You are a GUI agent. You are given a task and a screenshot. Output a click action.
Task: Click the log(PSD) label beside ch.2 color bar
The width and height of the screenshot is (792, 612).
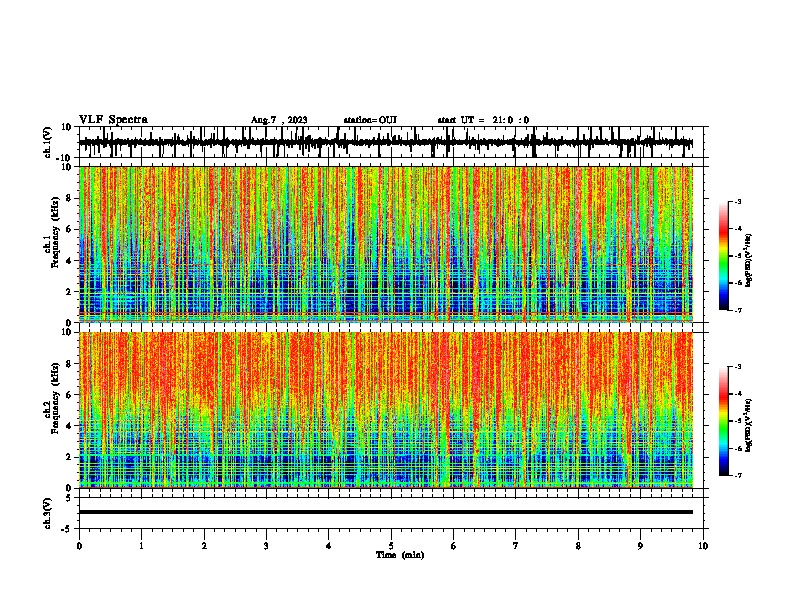749,425
